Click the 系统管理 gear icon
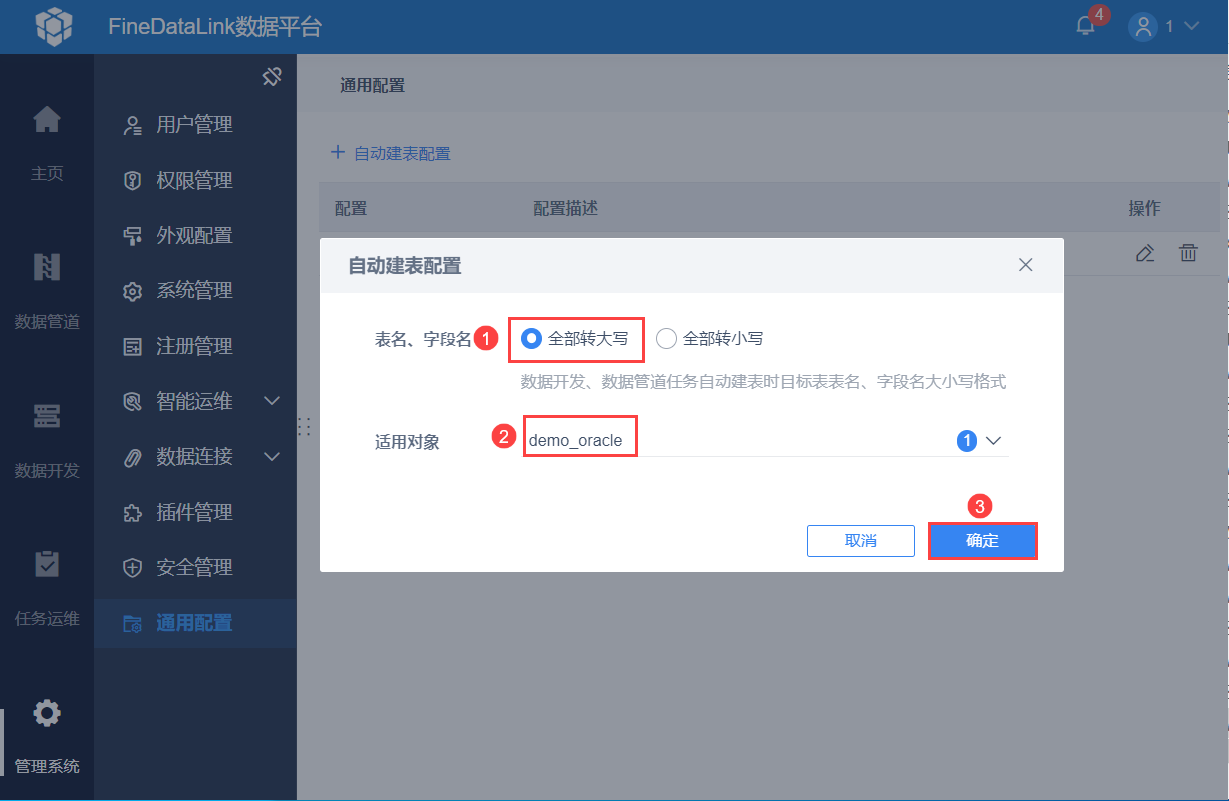The width and height of the screenshot is (1229, 801). click(132, 292)
